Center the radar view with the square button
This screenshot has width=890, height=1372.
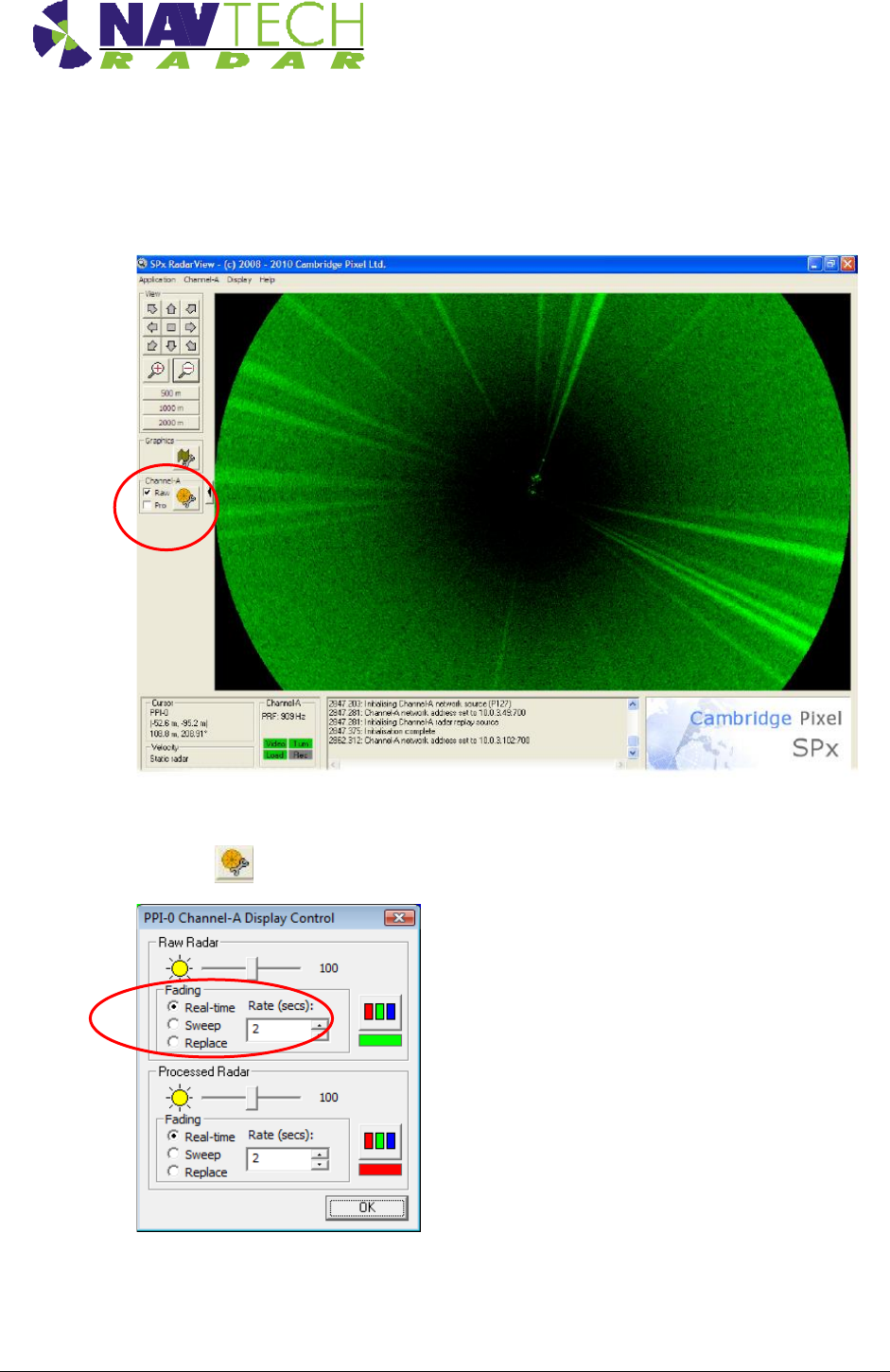171,327
